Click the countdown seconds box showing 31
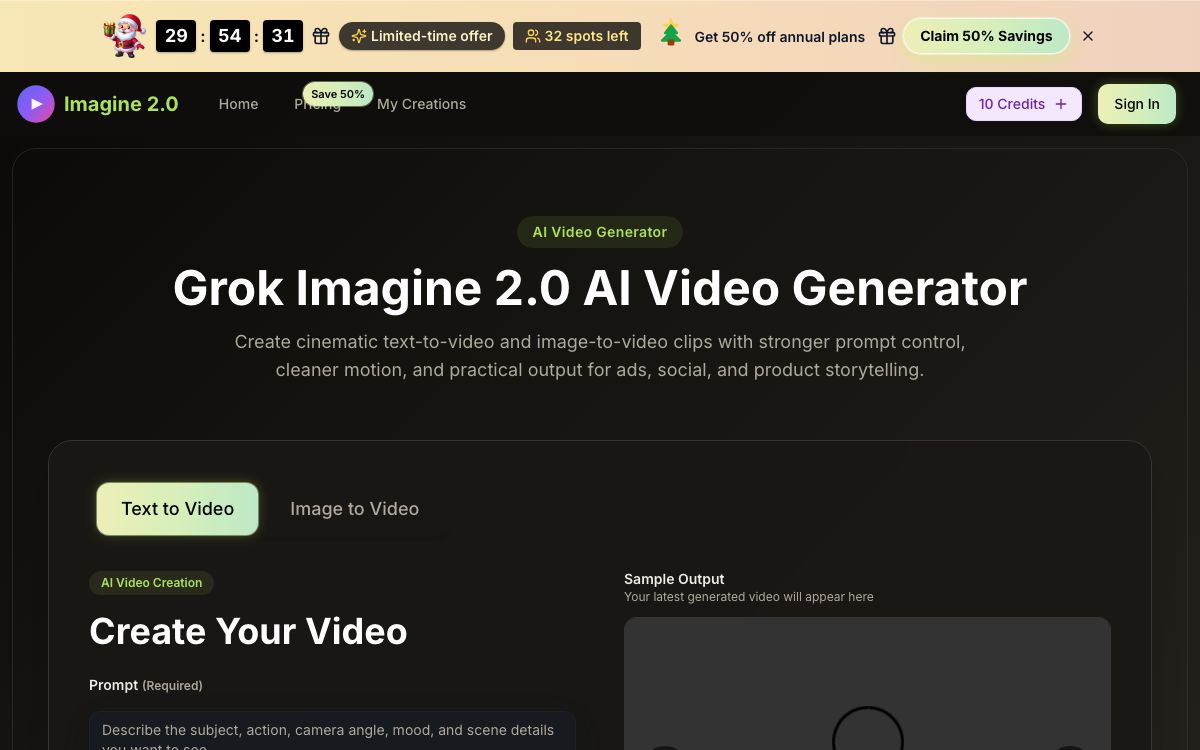This screenshot has height=750, width=1200. pyautogui.click(x=283, y=36)
